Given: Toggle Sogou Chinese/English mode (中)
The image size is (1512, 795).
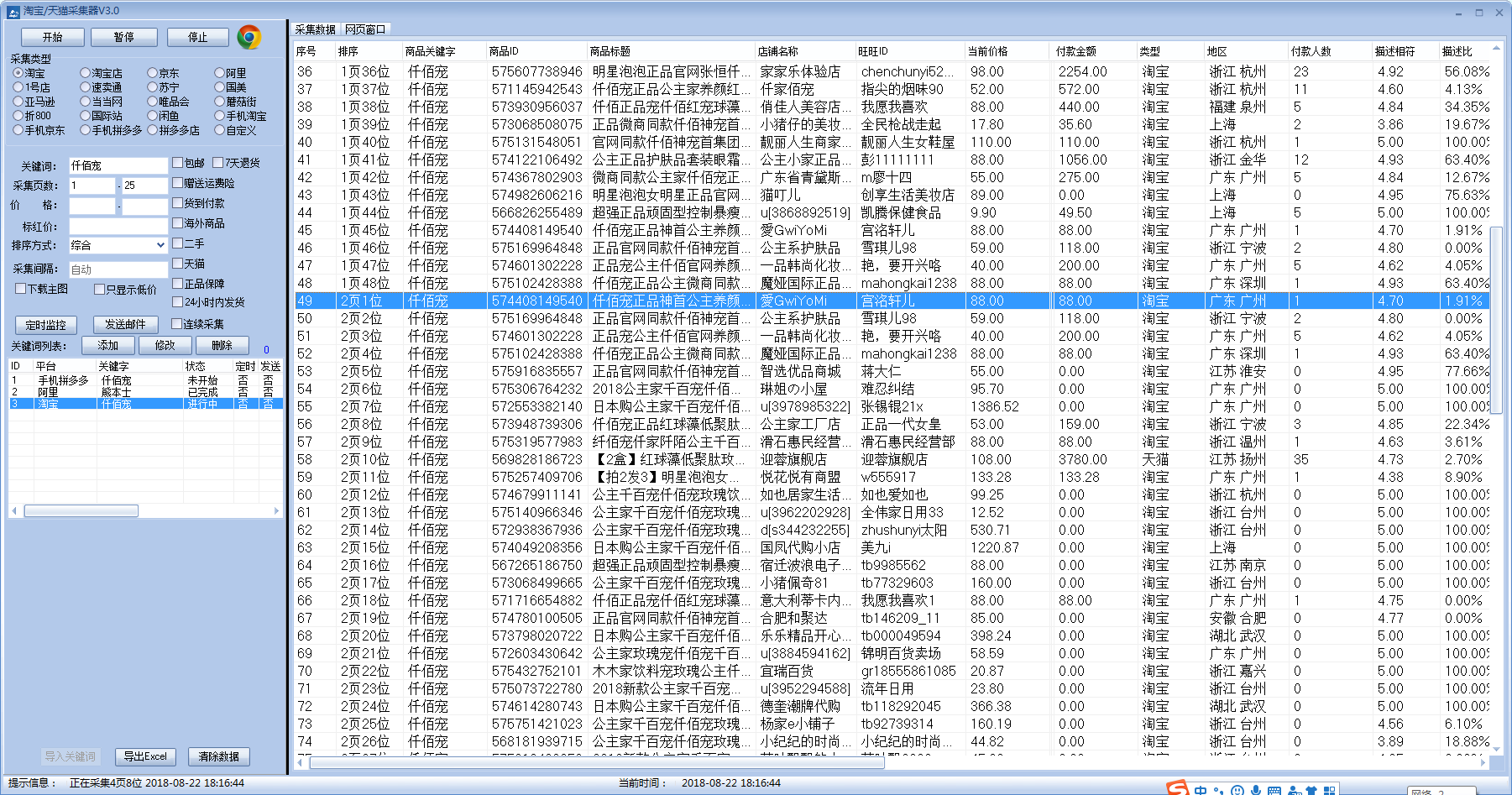Looking at the screenshot, I should pyautogui.click(x=1201, y=791).
